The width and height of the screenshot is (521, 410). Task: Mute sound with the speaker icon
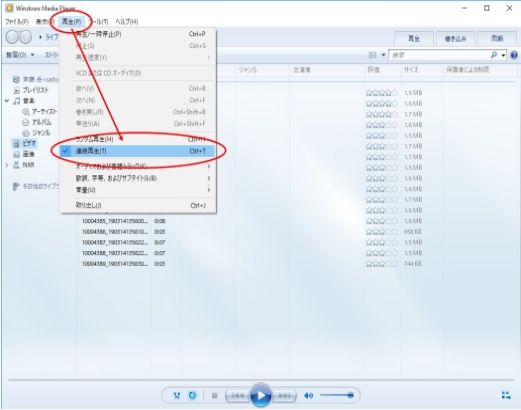click(308, 395)
